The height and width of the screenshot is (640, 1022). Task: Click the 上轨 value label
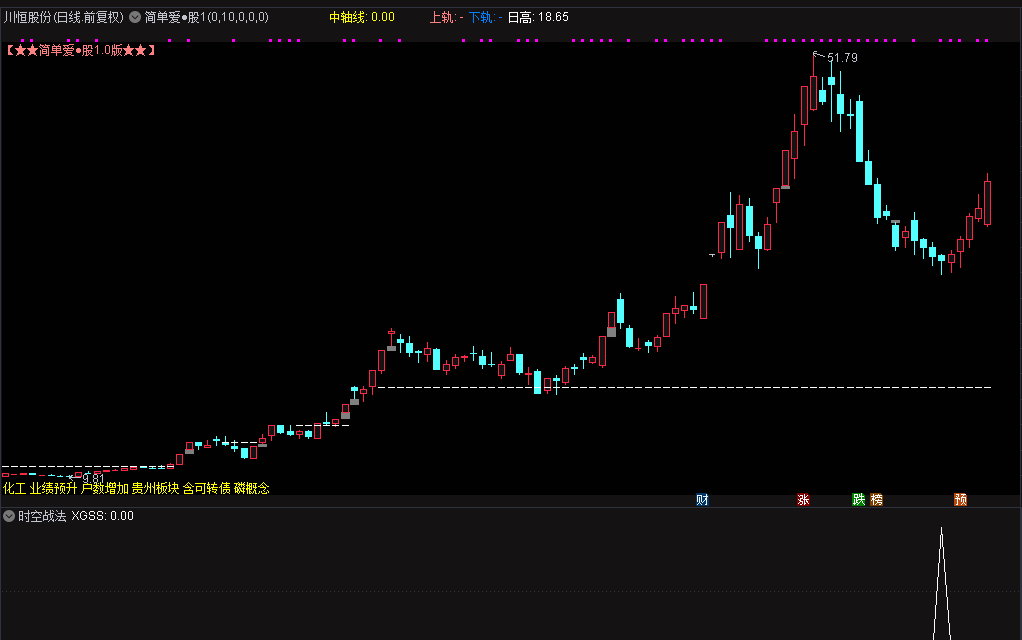point(446,18)
